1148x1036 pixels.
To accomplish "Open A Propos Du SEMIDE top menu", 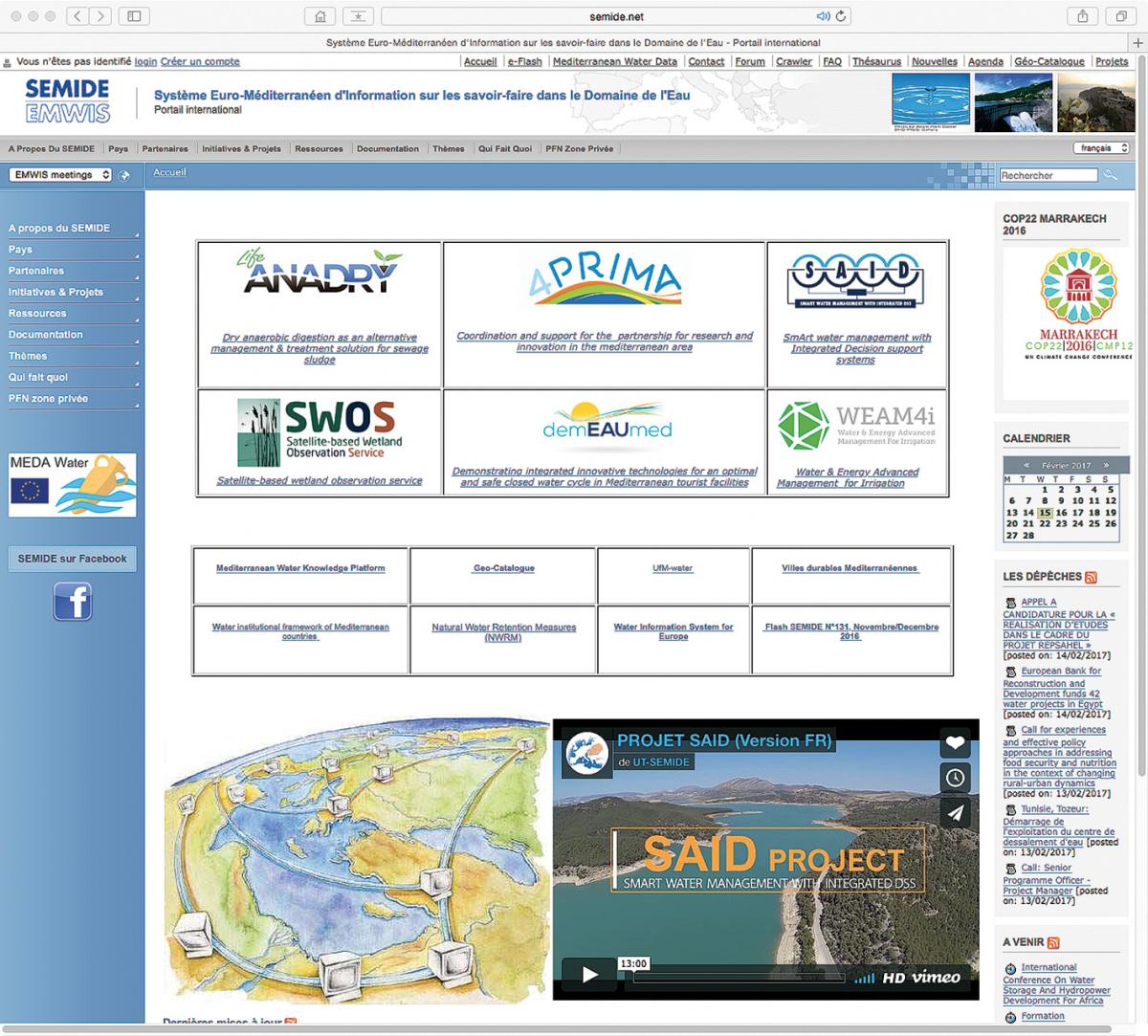I will coord(52,148).
